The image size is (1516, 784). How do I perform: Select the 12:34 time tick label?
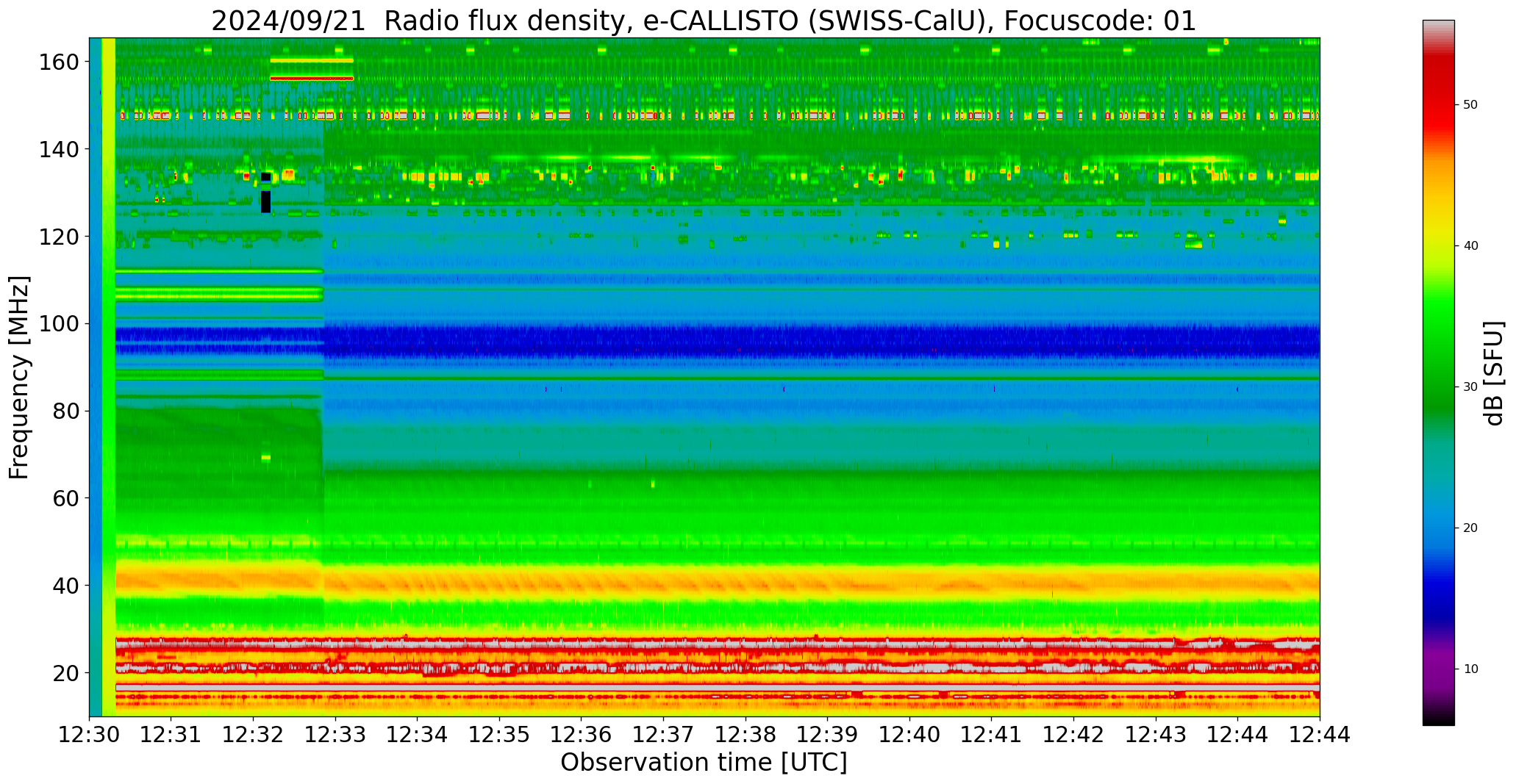coord(418,735)
